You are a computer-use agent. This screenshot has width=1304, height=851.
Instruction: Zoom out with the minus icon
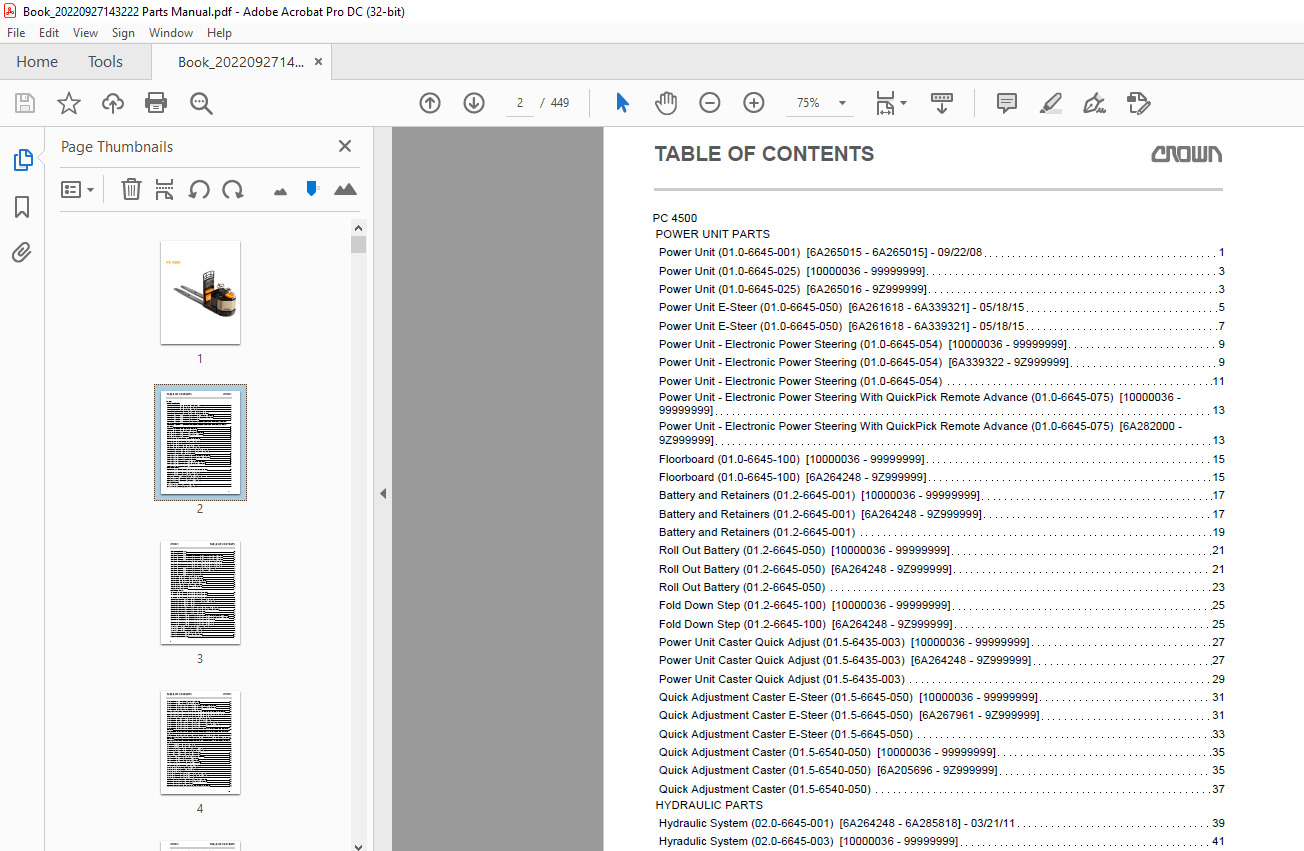[x=709, y=103]
